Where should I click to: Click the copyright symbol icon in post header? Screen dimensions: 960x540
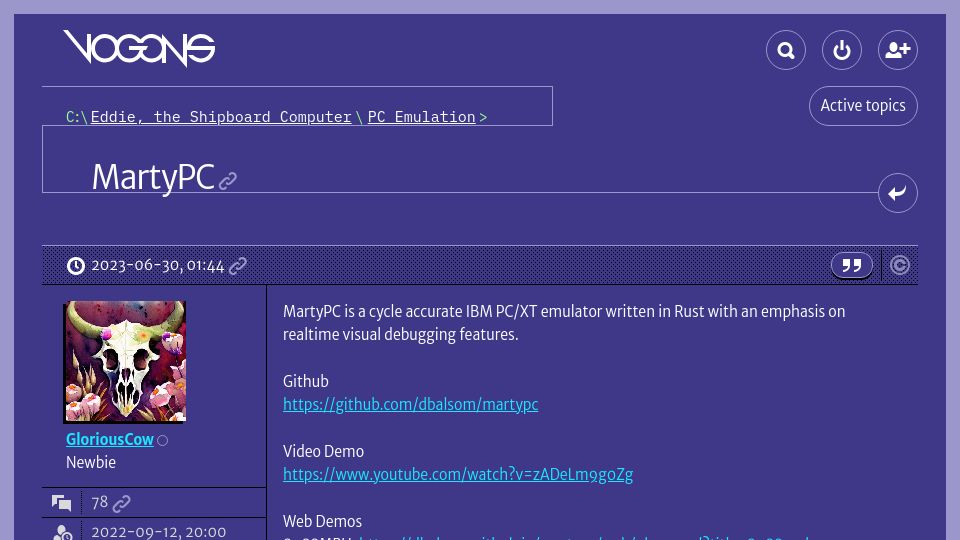tap(899, 265)
